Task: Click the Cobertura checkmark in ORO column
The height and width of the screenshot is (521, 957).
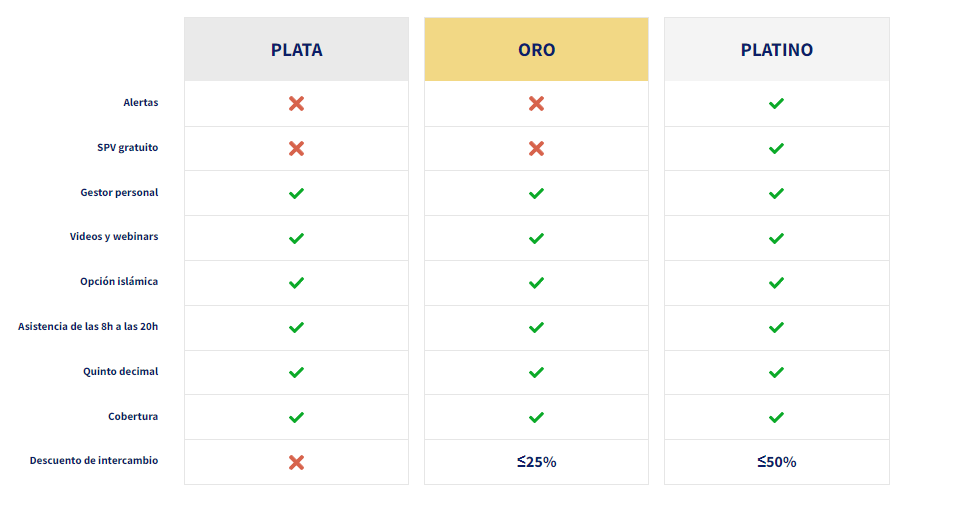Action: click(536, 417)
